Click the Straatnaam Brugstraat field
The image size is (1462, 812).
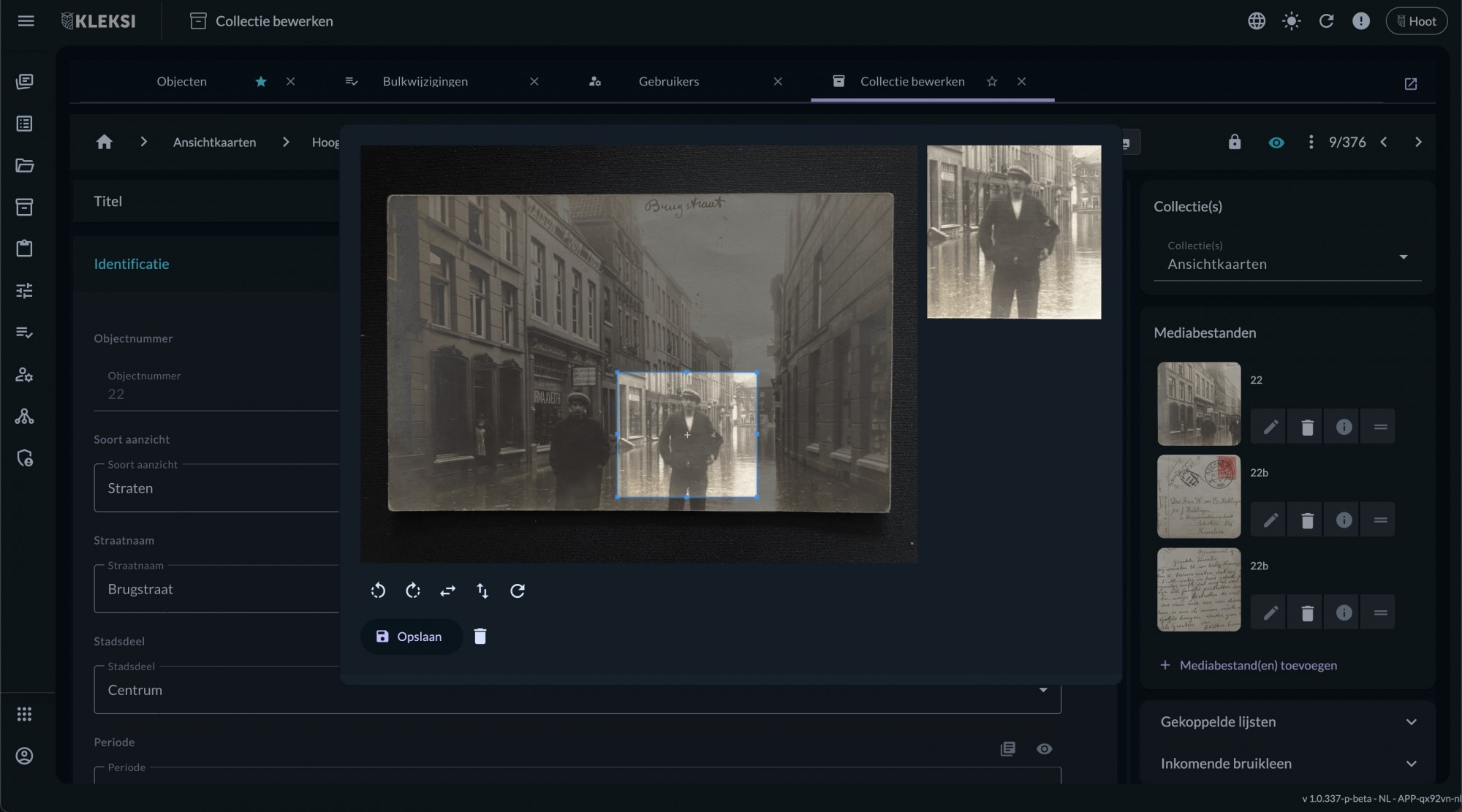(217, 589)
